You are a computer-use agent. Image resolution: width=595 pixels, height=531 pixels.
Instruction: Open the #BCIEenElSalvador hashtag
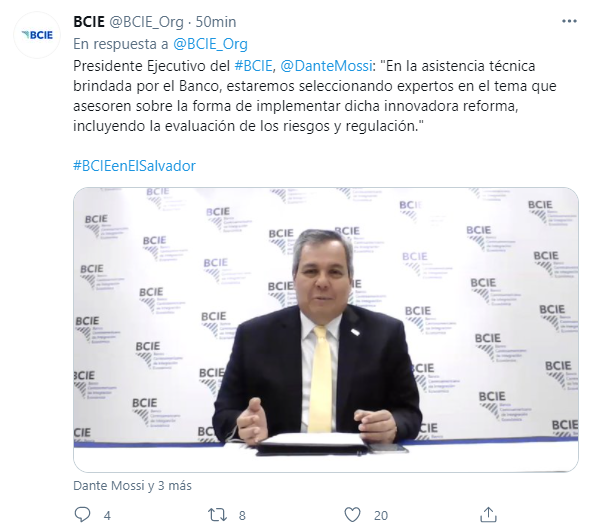click(x=134, y=166)
